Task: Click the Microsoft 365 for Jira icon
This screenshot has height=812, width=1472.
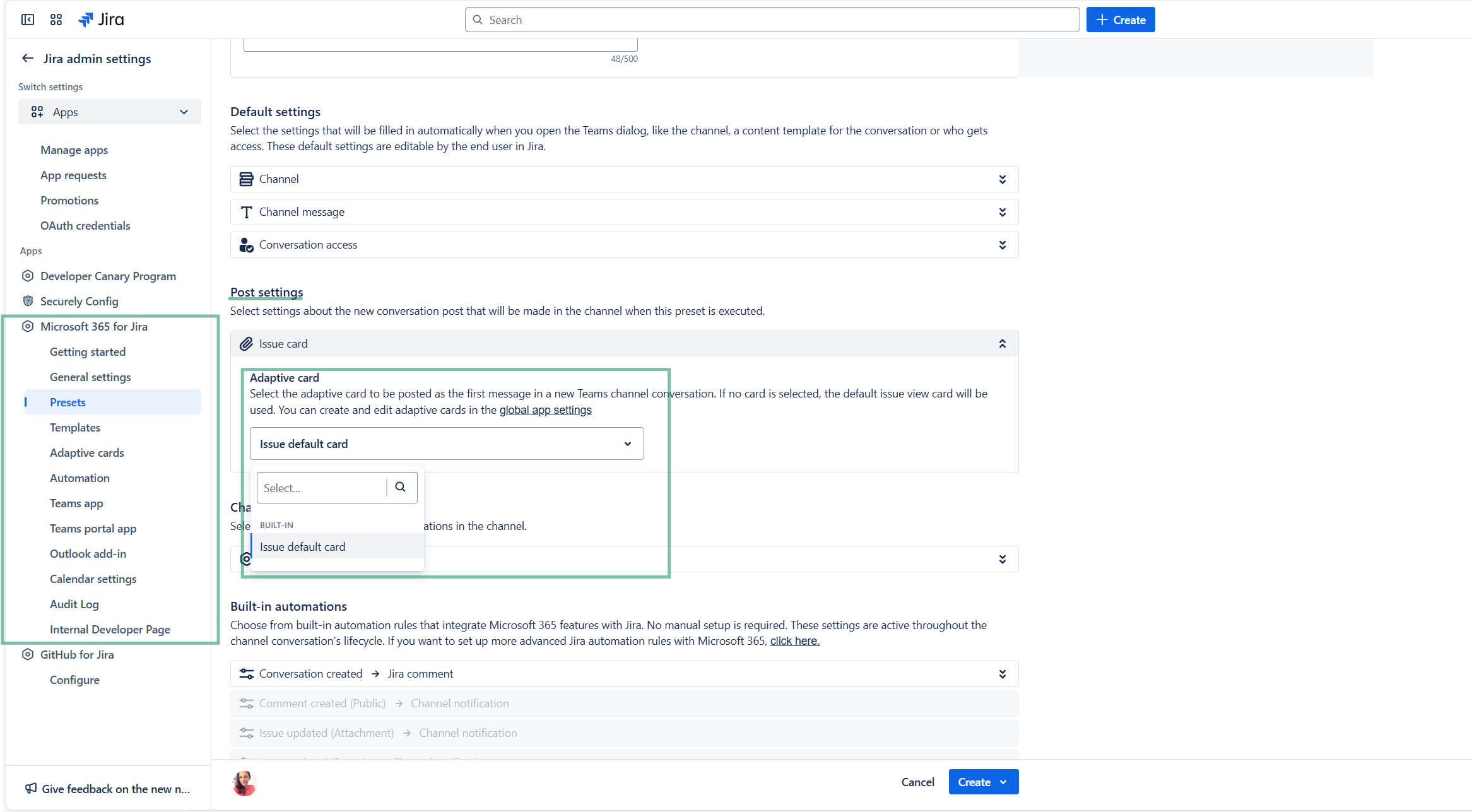Action: point(28,326)
